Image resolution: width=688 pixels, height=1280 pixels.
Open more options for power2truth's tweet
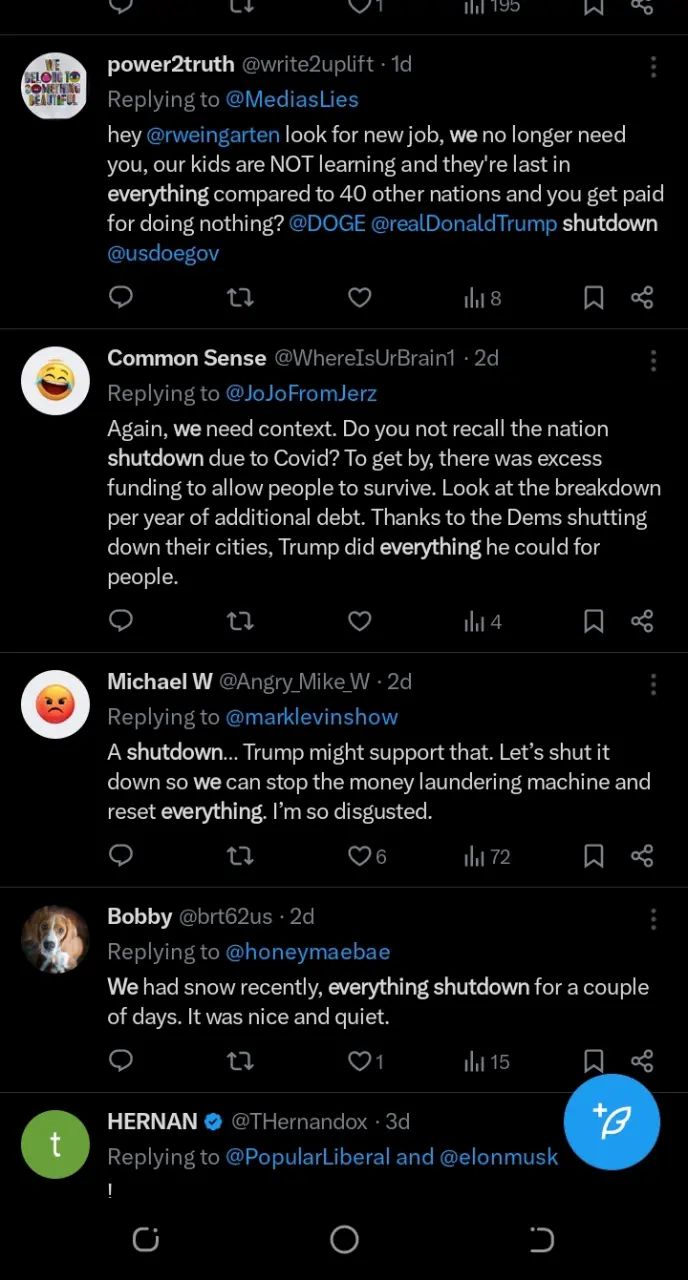(x=653, y=66)
